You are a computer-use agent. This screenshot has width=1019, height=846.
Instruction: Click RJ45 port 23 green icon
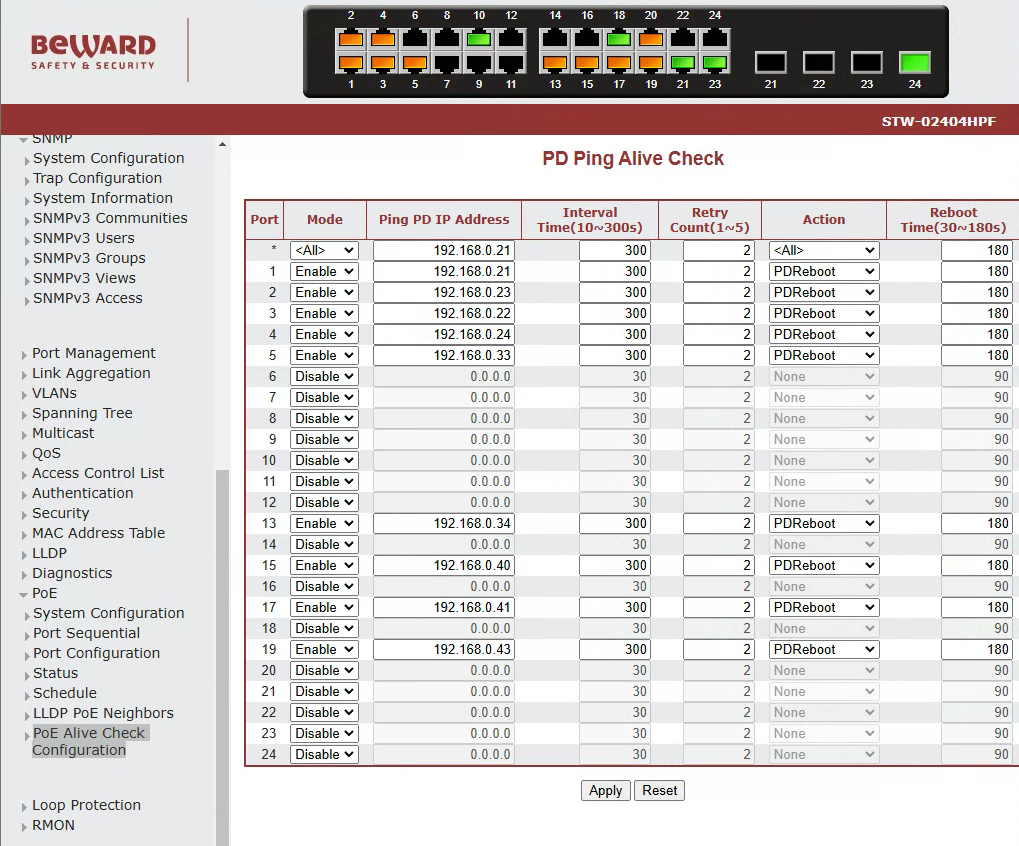click(715, 63)
